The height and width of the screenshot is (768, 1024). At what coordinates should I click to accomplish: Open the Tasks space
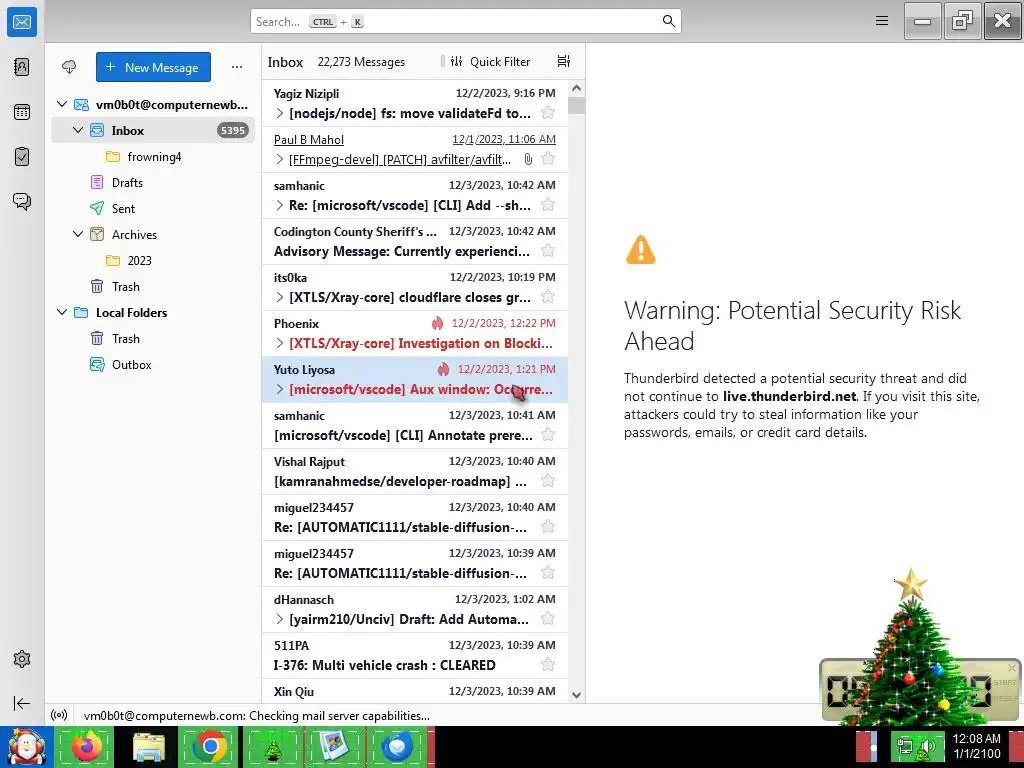22,157
